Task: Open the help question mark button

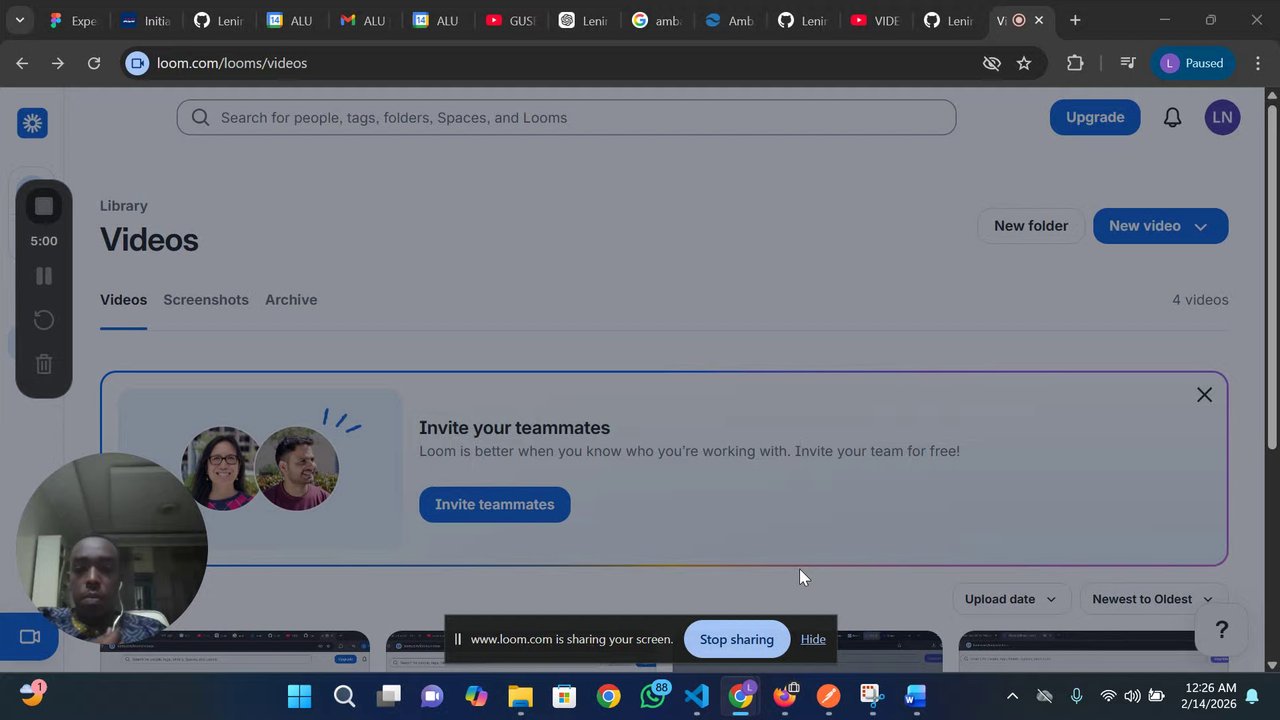Action: (1221, 630)
